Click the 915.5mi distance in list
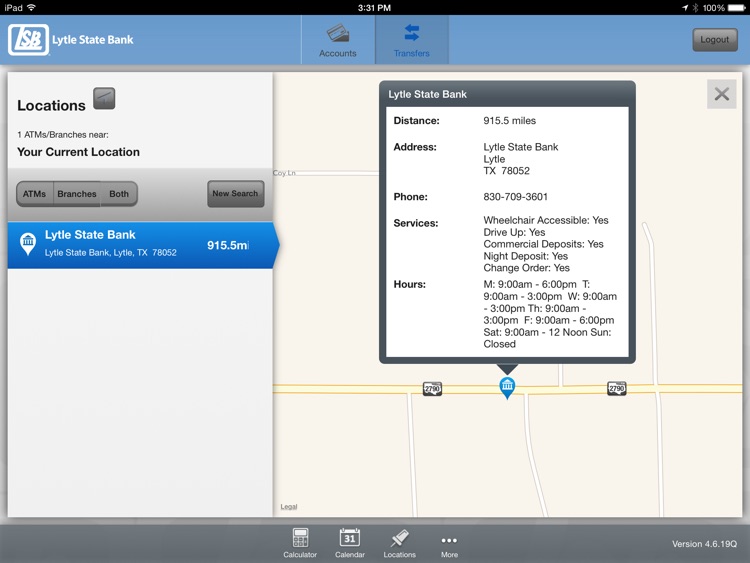750x563 pixels. [x=228, y=245]
